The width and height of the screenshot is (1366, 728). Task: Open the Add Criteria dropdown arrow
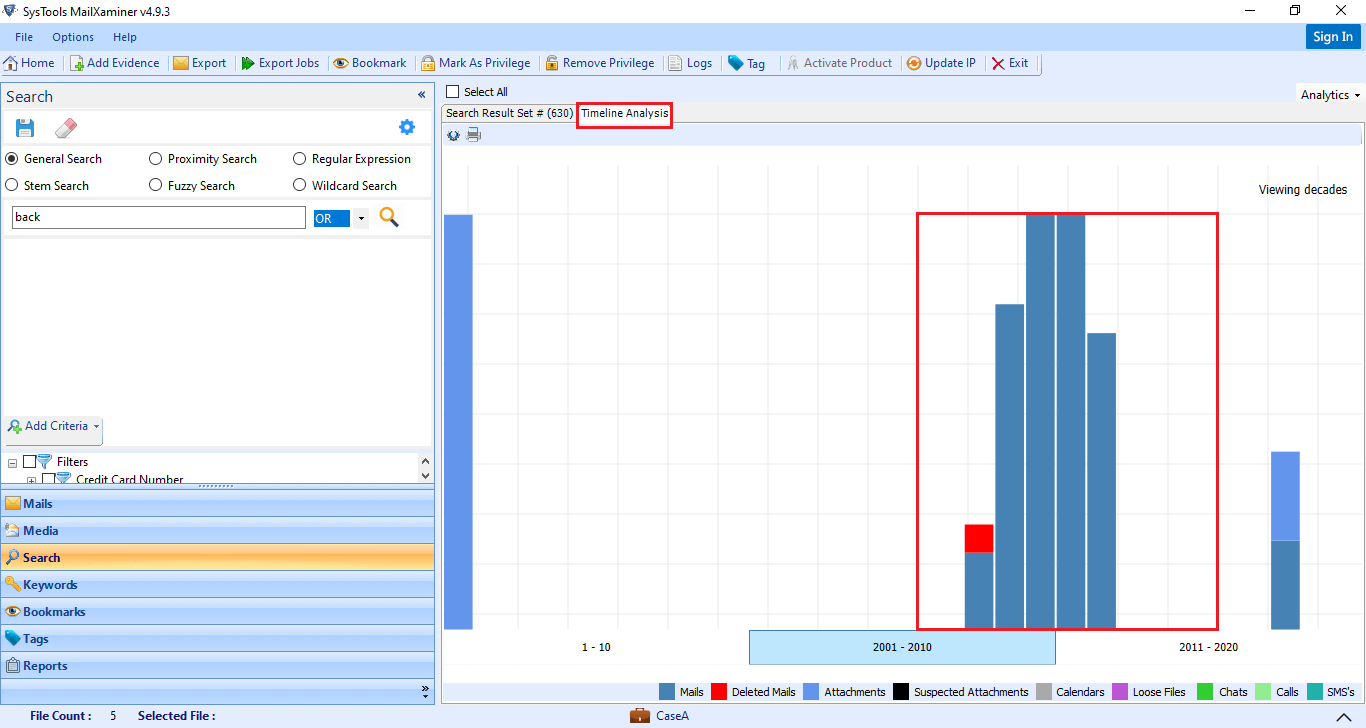(x=96, y=426)
